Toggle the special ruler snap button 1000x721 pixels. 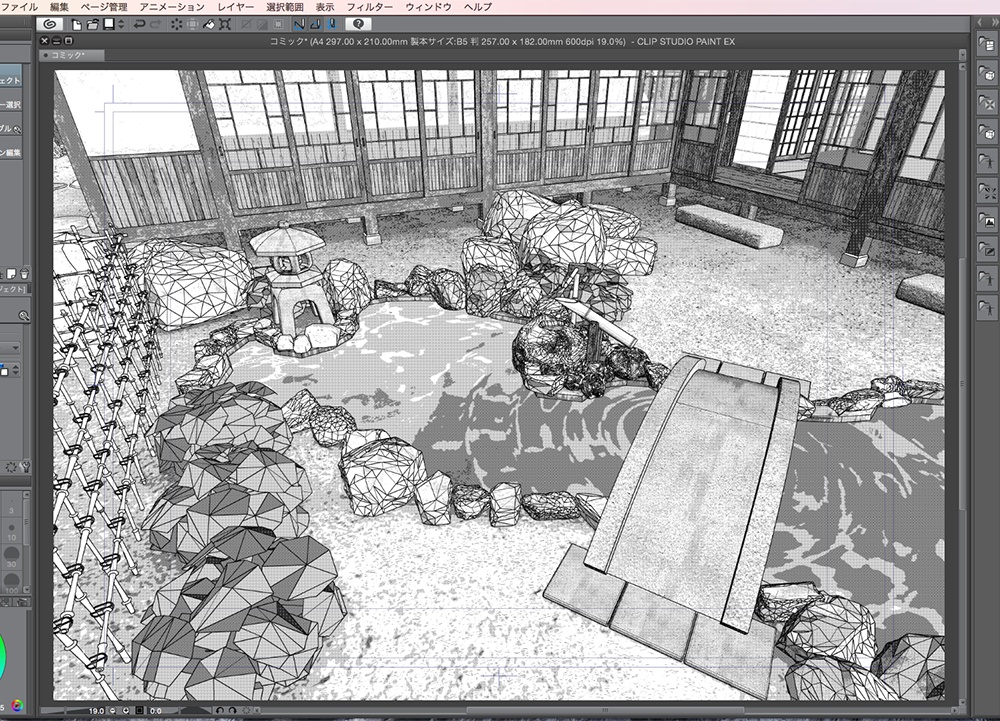tap(331, 25)
